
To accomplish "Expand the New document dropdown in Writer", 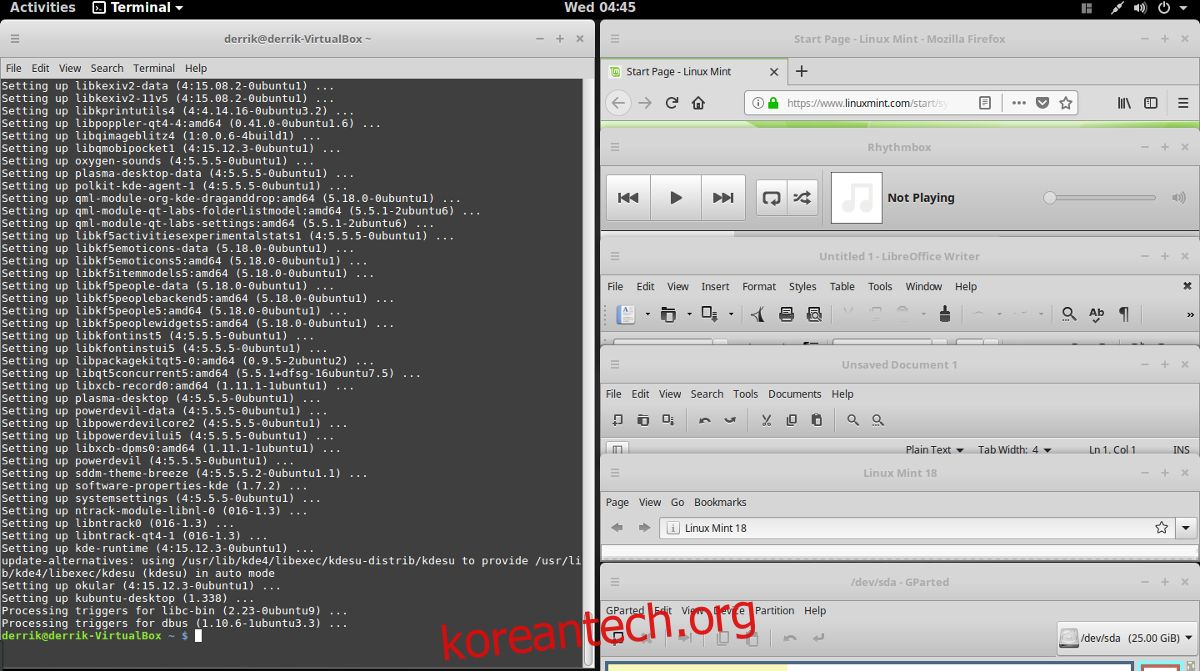I will pos(647,314).
